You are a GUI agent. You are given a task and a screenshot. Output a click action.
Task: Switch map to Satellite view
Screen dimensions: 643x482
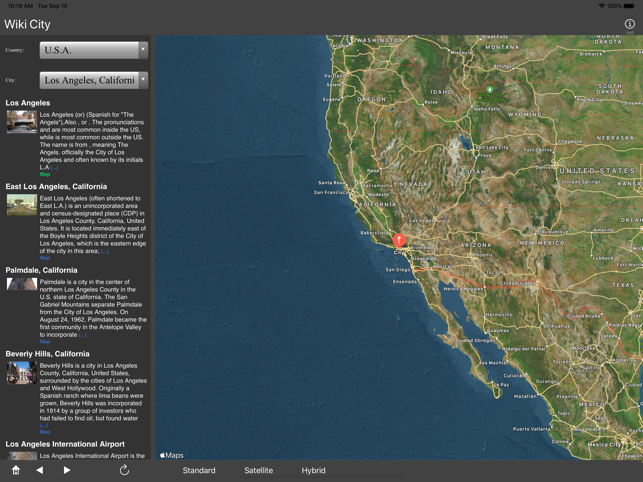pos(259,470)
